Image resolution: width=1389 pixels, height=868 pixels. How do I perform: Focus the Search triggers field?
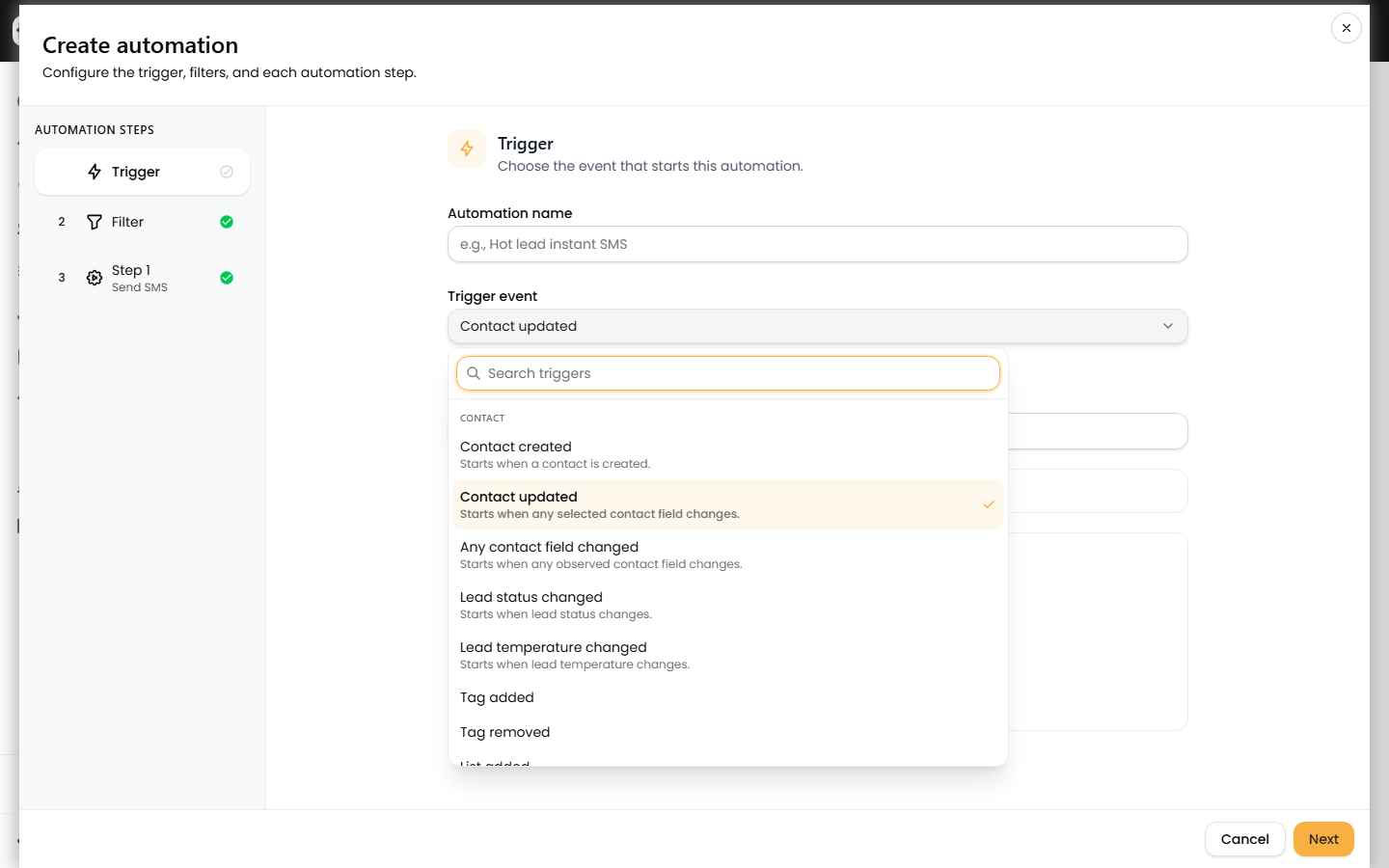(x=728, y=373)
